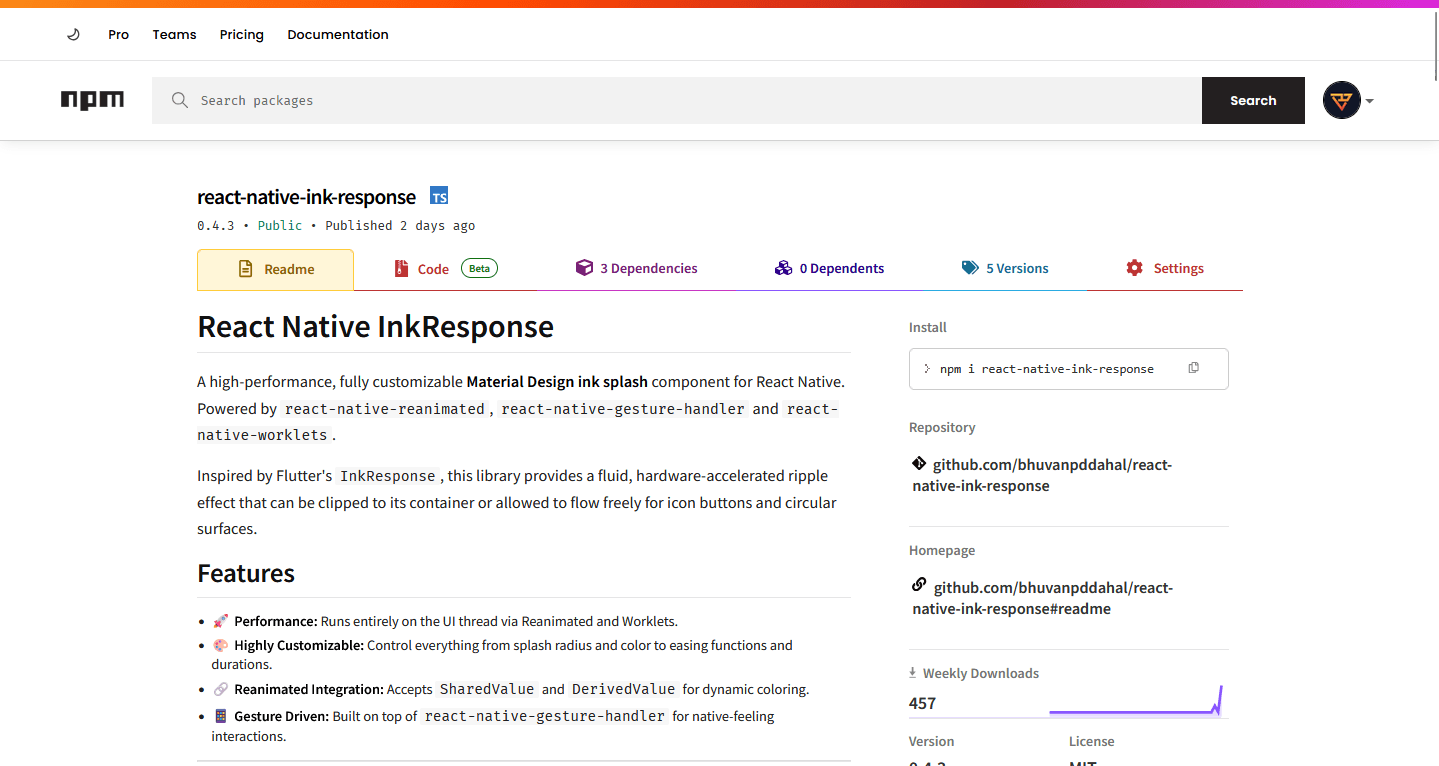Image resolution: width=1439 pixels, height=766 pixels.
Task: Focus the Search packages field
Action: tap(677, 100)
